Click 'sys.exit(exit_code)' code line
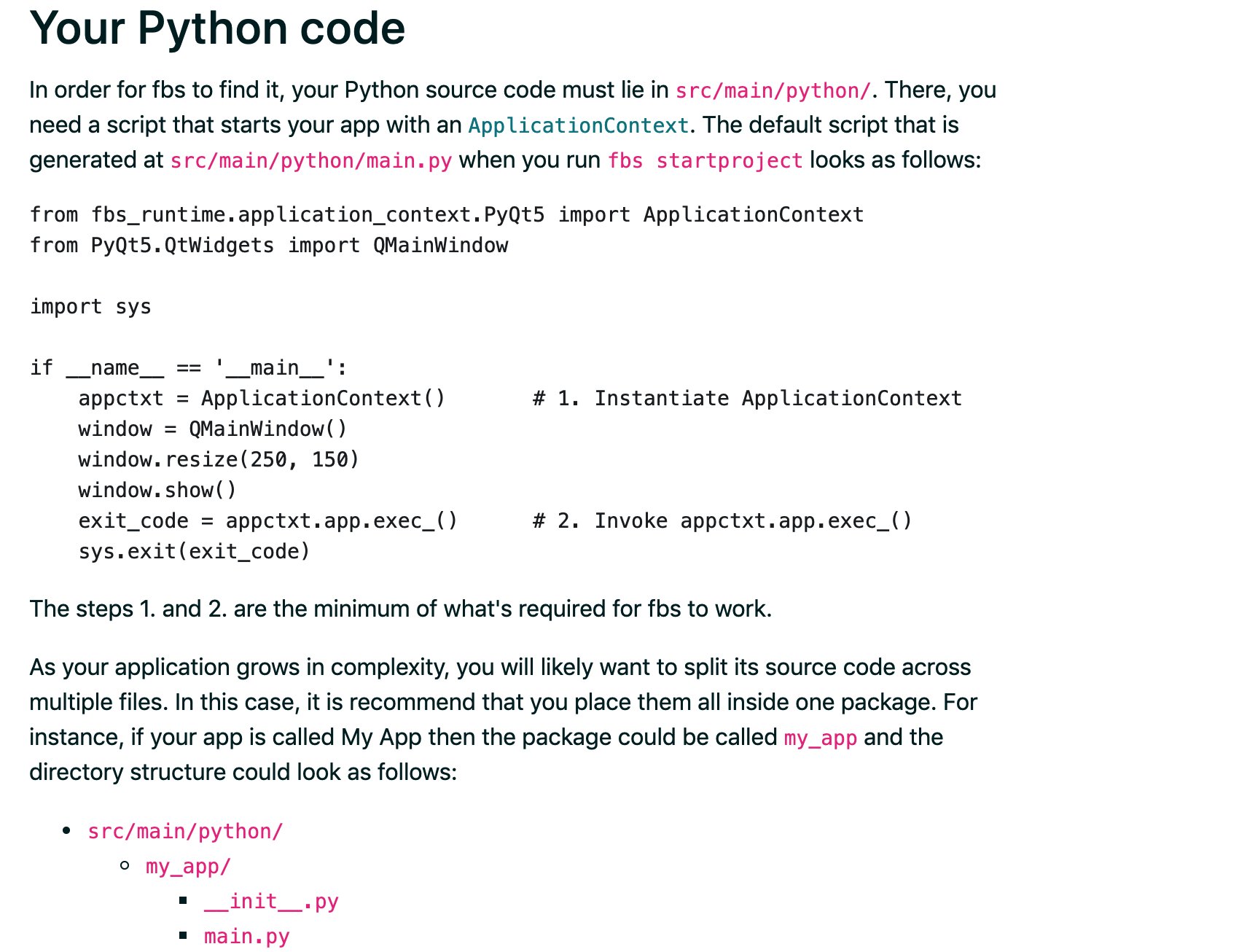1239x952 pixels. (195, 551)
